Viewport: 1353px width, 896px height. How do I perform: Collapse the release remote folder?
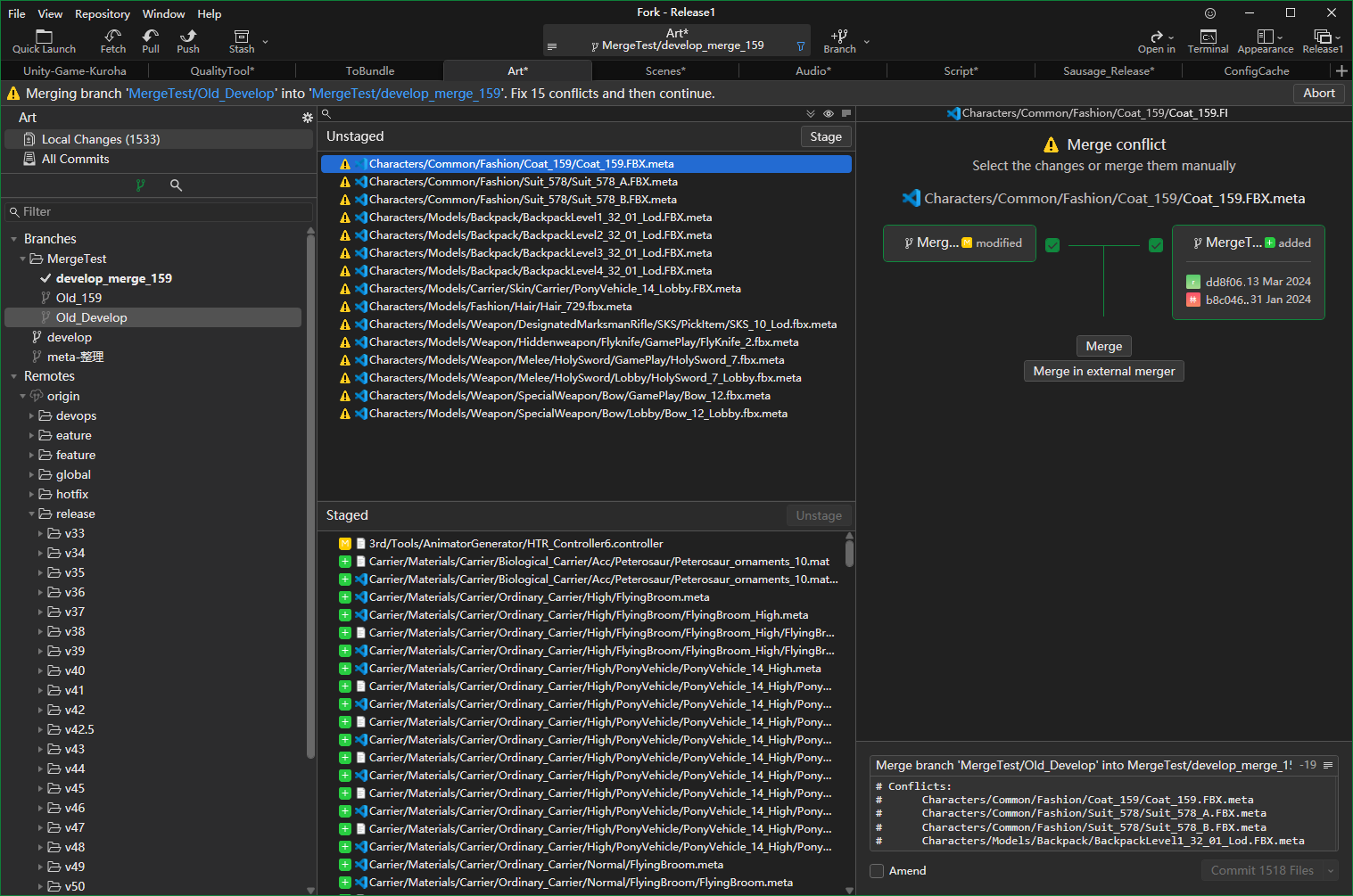click(32, 514)
